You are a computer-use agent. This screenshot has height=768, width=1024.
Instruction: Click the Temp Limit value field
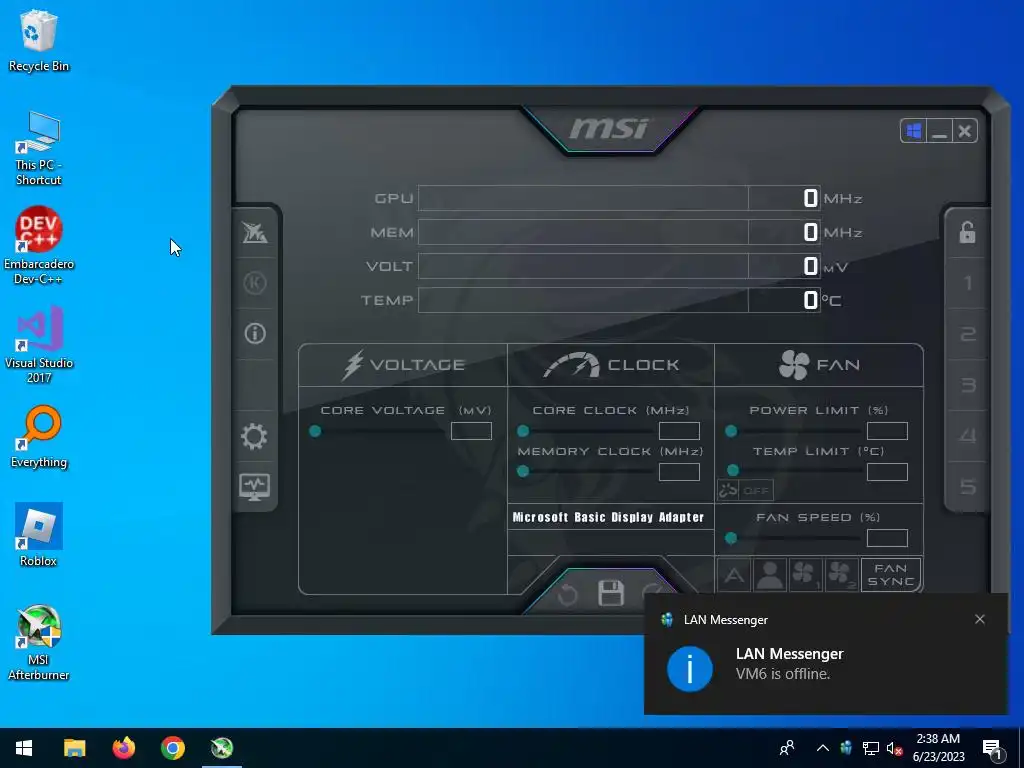coord(887,472)
